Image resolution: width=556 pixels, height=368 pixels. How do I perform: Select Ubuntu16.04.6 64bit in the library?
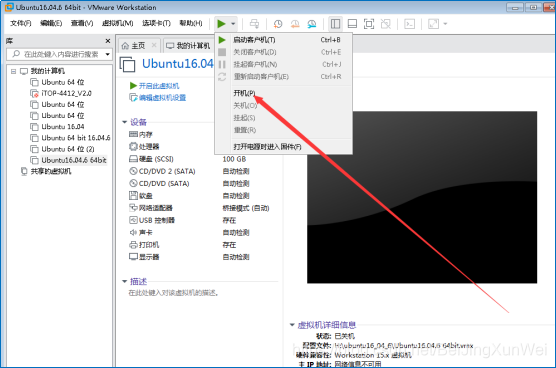click(x=68, y=160)
